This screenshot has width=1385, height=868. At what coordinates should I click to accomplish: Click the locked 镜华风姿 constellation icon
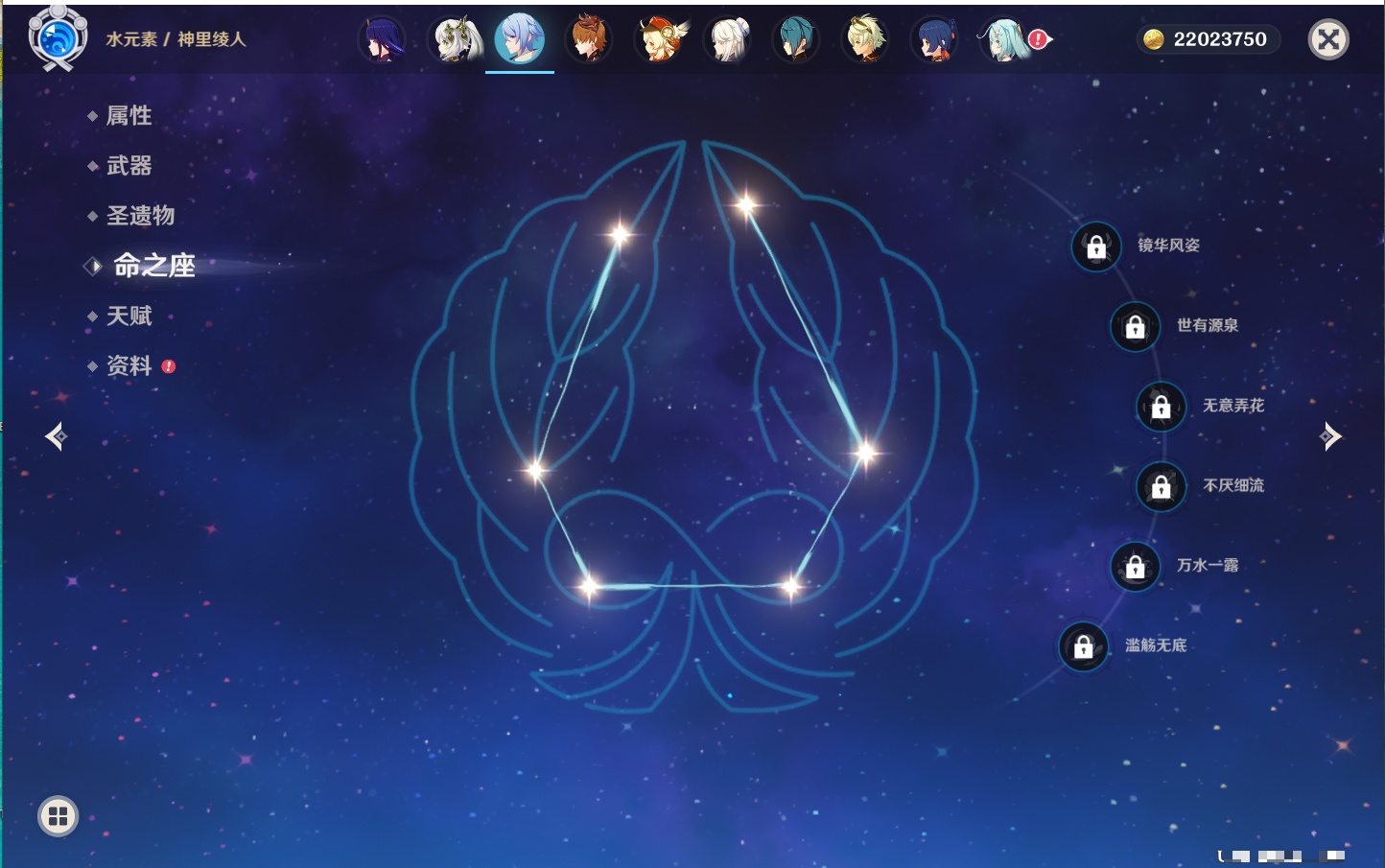click(x=1096, y=246)
